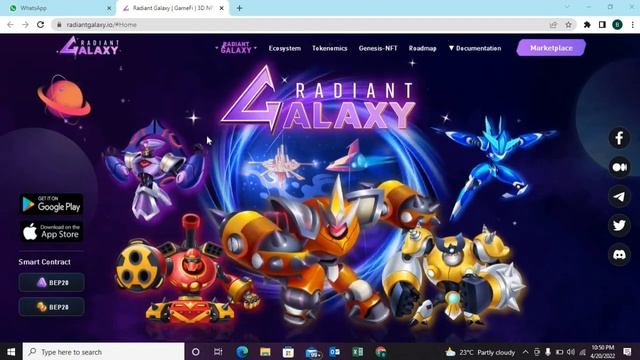This screenshot has width=640, height=360.
Task: Click the Radiant Galaxy nav home logo
Action: click(x=236, y=48)
